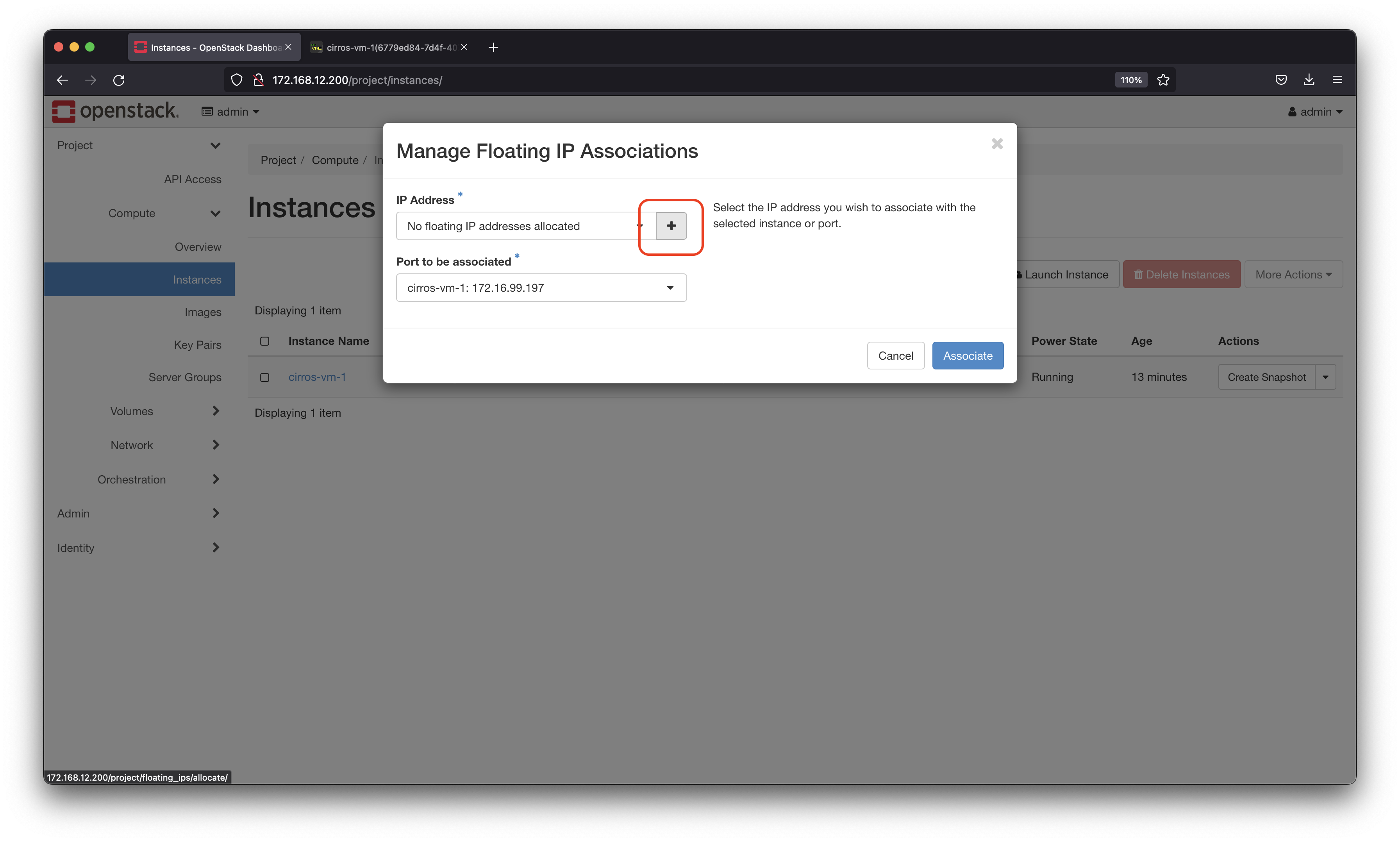Open the admin project dropdown
Image resolution: width=1400 pixels, height=842 pixels.
pos(230,112)
